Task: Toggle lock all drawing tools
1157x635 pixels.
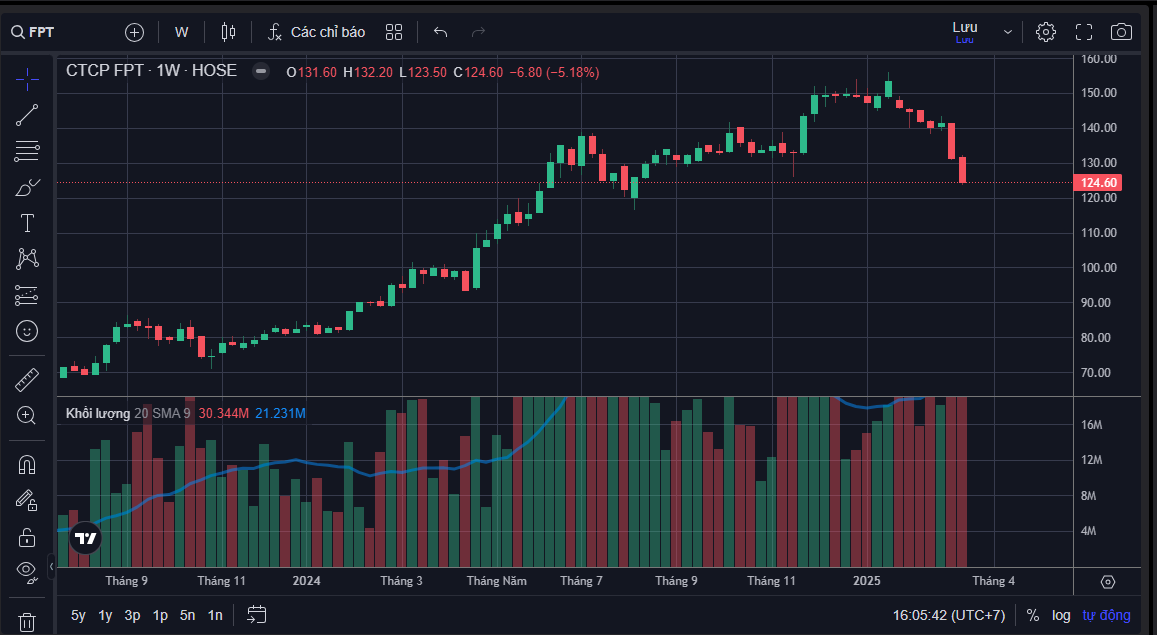Action: click(27, 536)
